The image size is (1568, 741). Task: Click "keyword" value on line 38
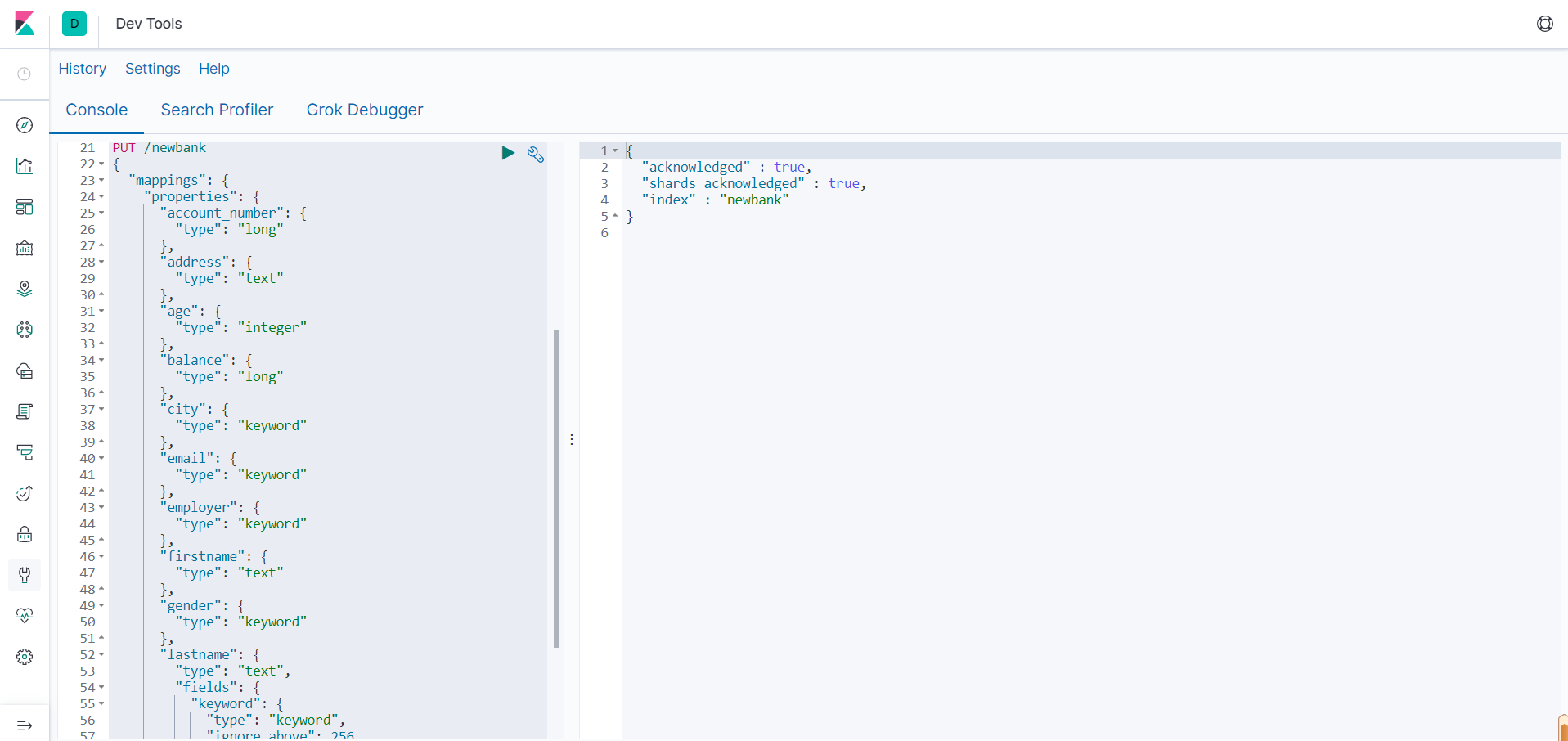(272, 426)
